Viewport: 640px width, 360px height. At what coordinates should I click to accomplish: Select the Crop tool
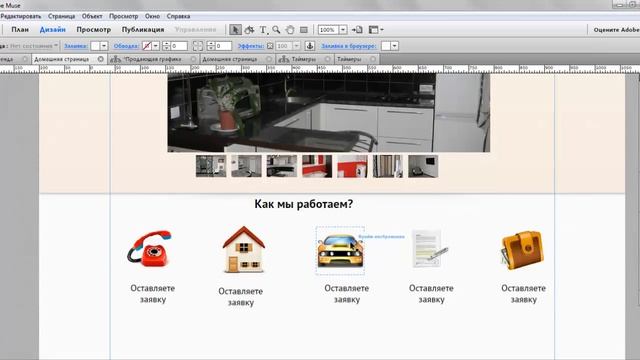click(x=249, y=30)
